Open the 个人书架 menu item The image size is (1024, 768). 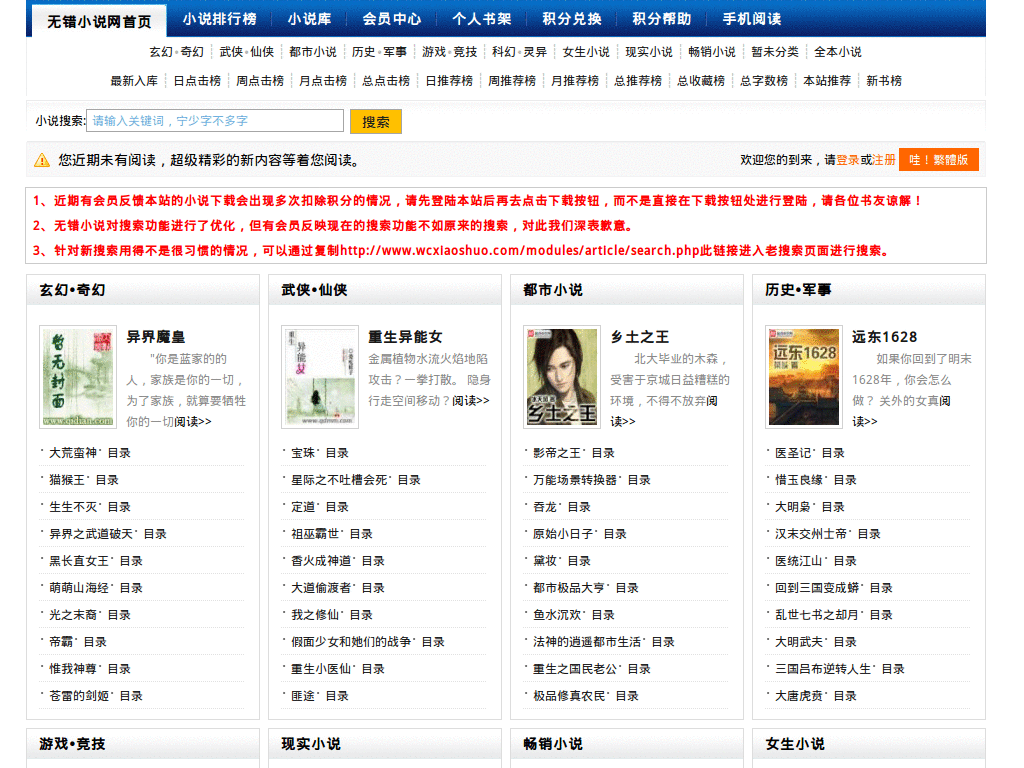click(482, 17)
